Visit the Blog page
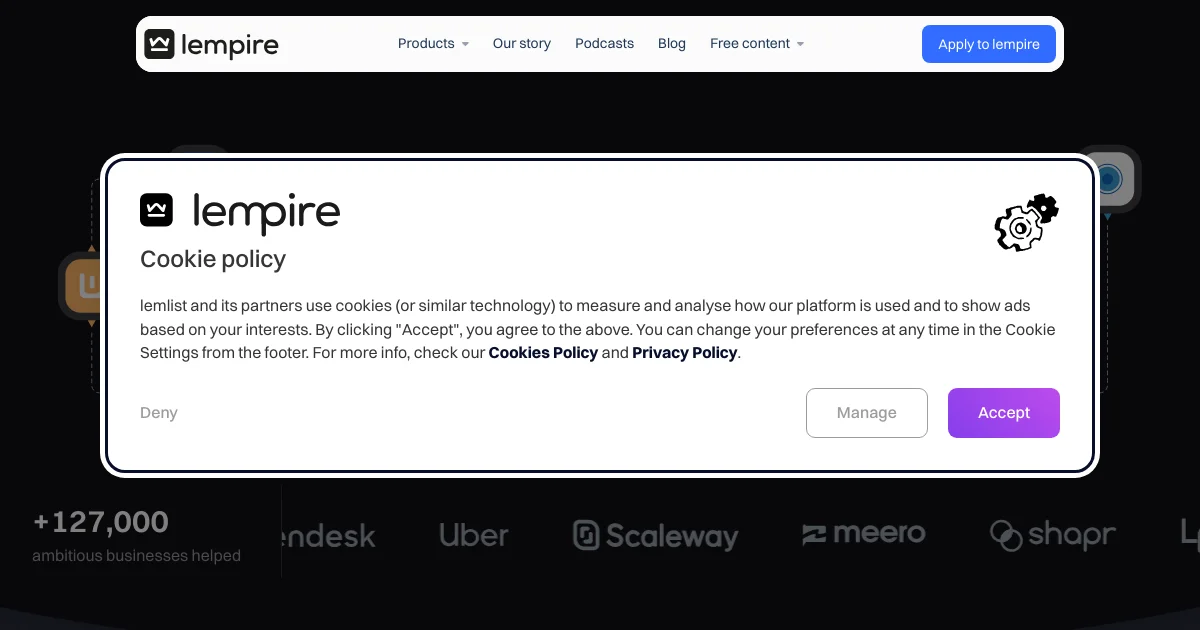 672,44
